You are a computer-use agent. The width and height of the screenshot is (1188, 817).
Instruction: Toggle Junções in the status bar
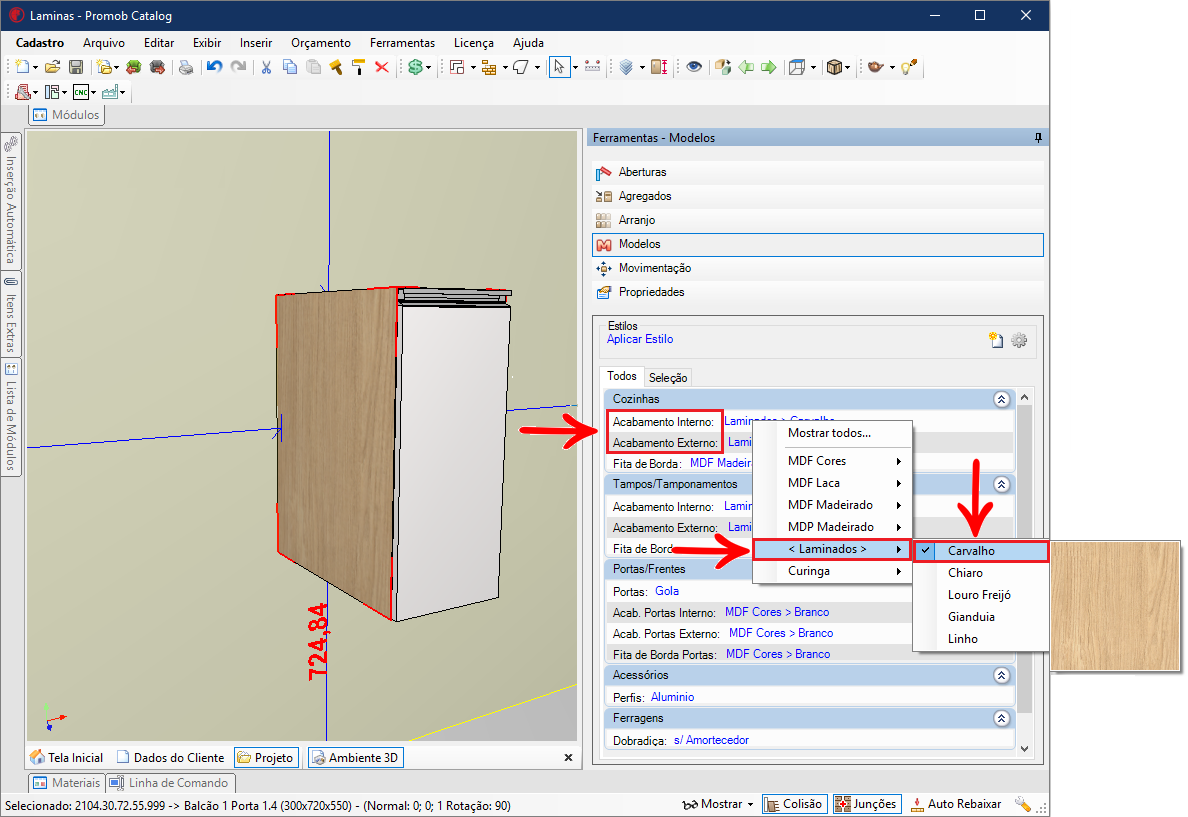coord(866,804)
